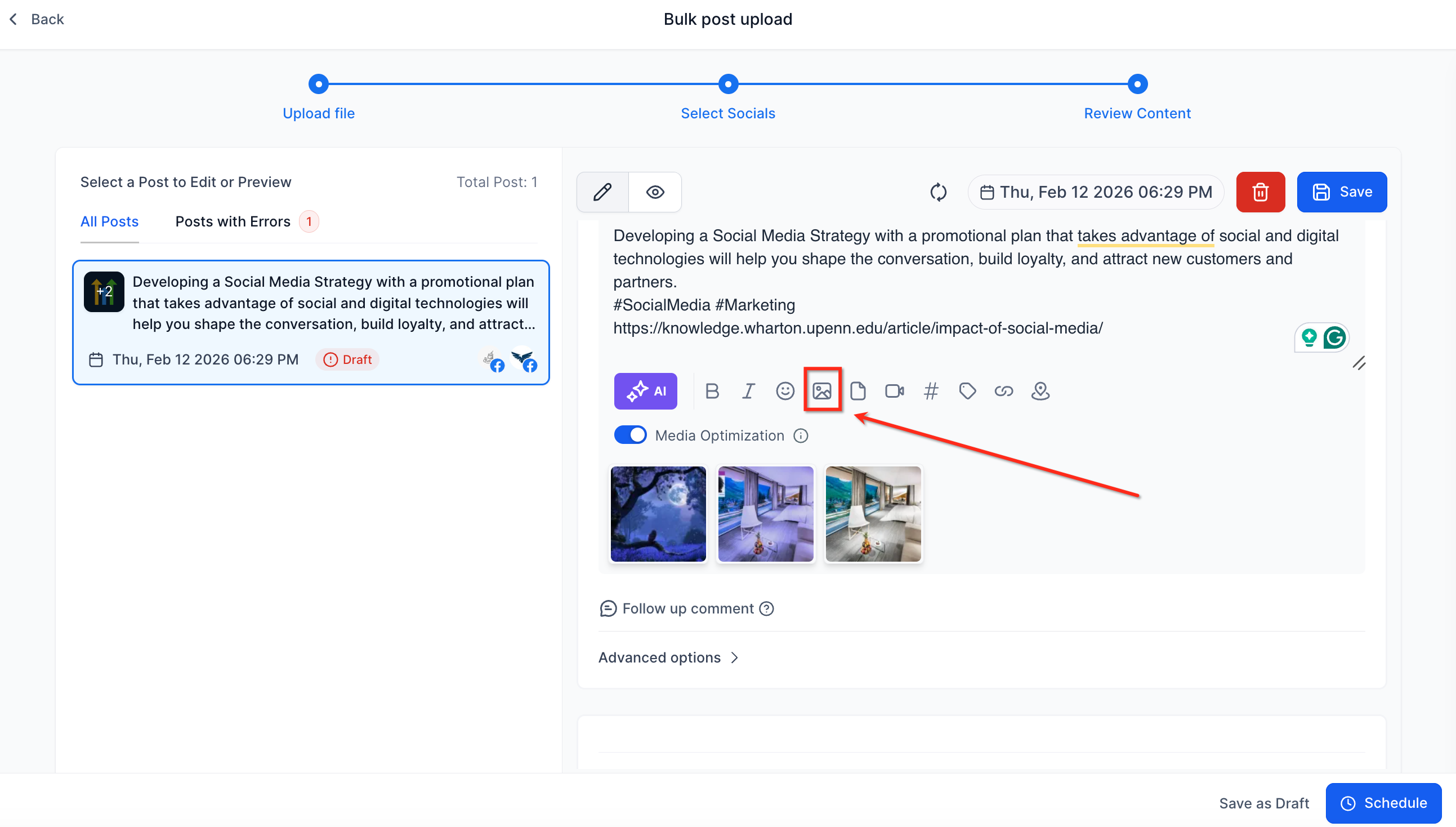
Task: Open the schedule date picker
Action: (x=1096, y=192)
